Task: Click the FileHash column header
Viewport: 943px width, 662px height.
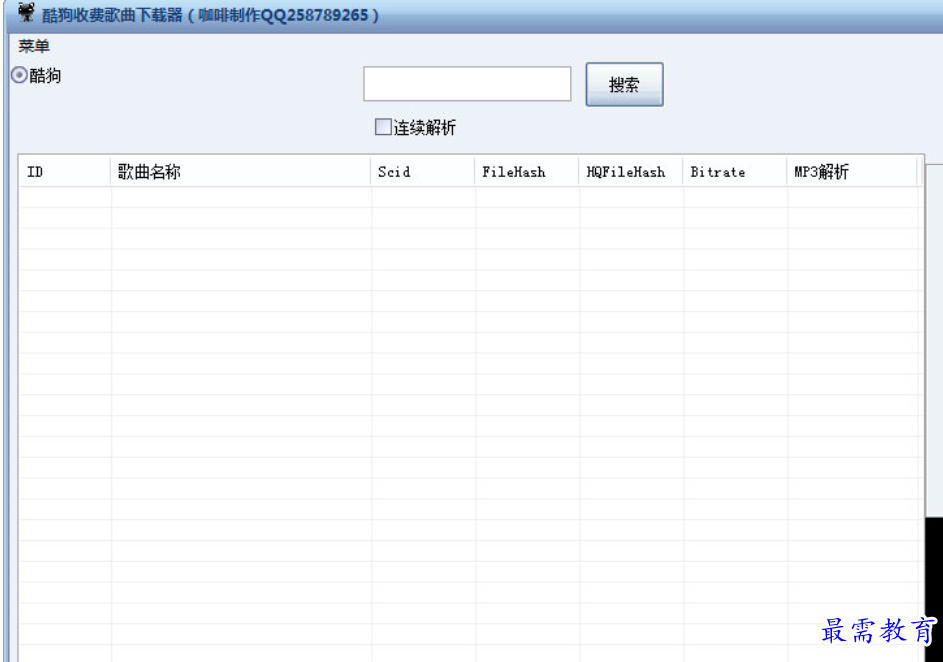Action: [x=527, y=172]
